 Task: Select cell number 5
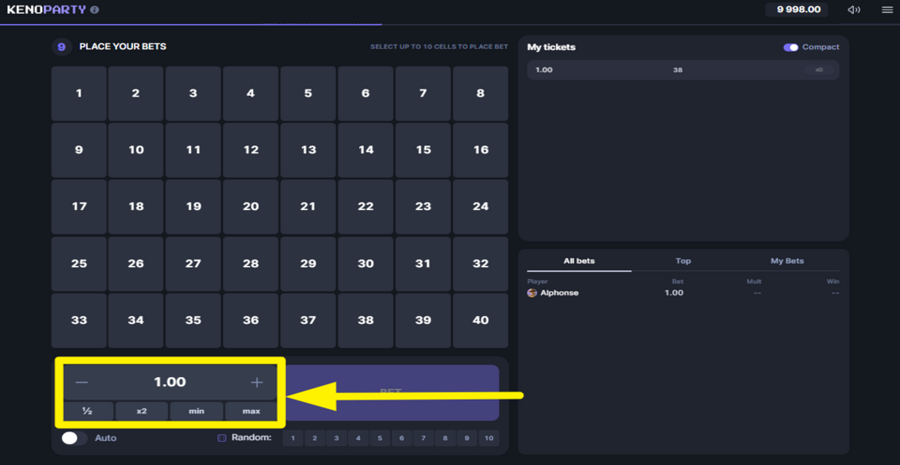tap(308, 93)
